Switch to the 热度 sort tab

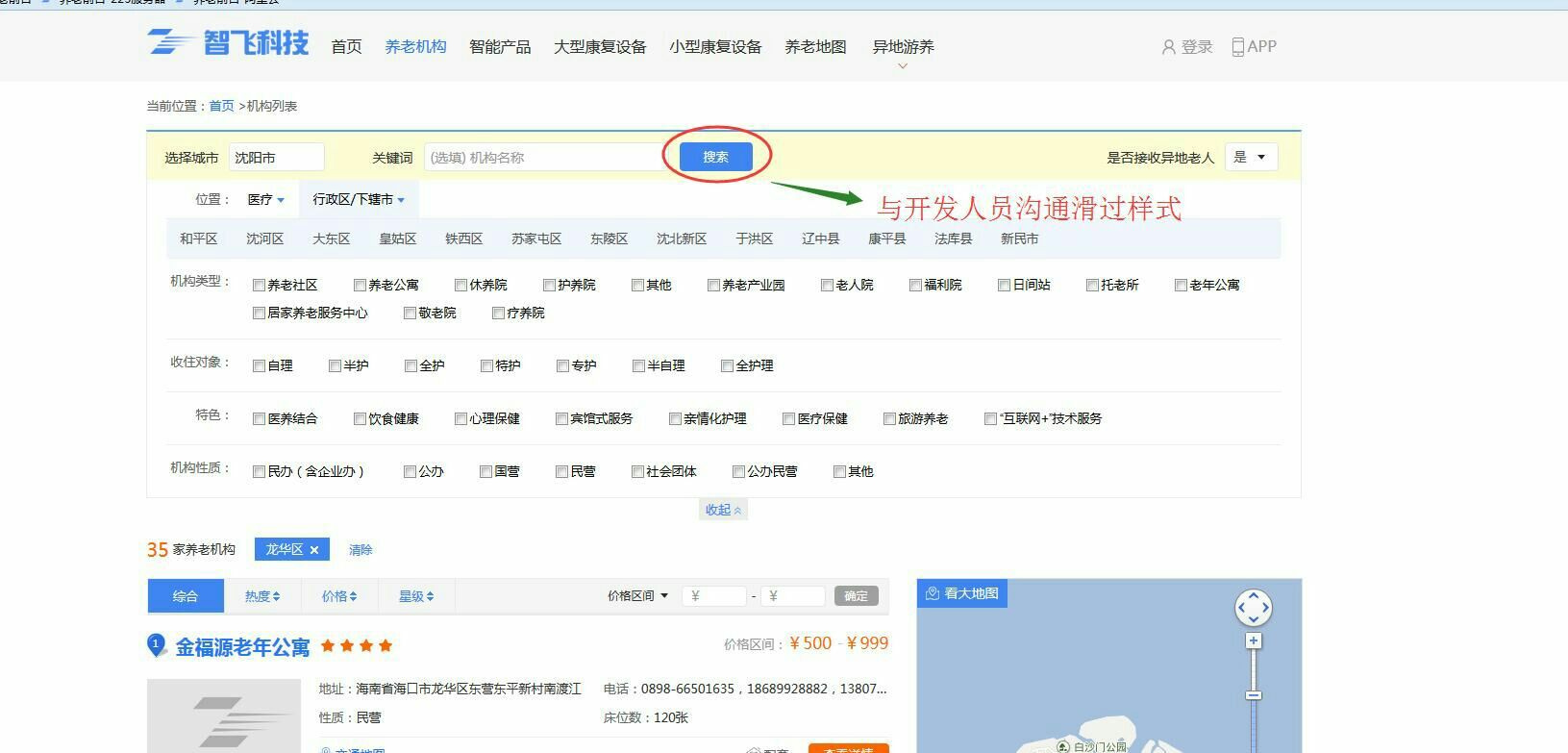[x=261, y=596]
